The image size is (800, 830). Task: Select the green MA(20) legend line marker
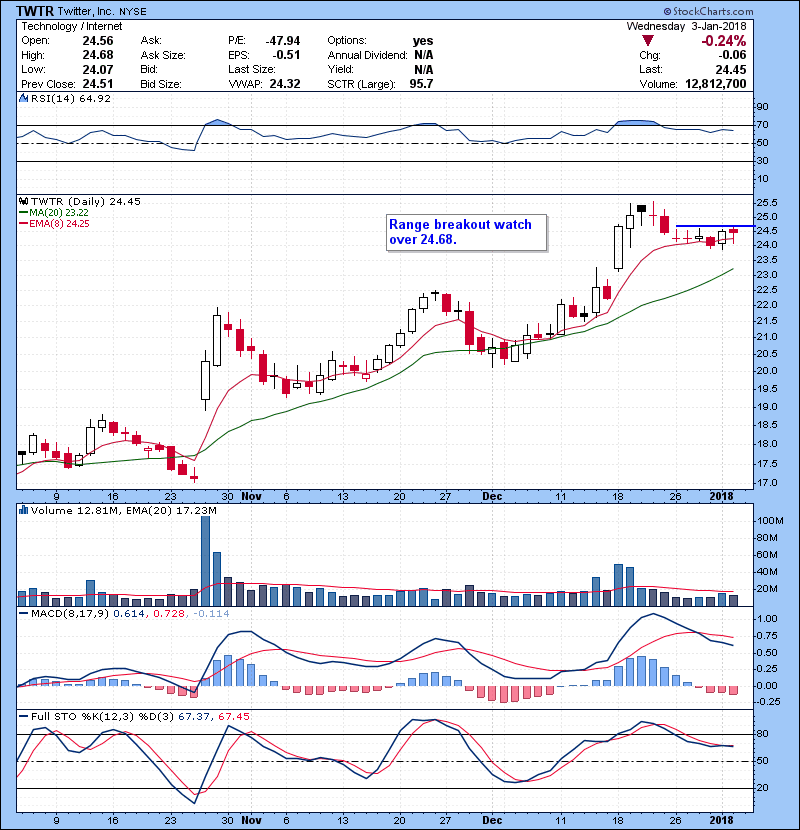pos(23,213)
